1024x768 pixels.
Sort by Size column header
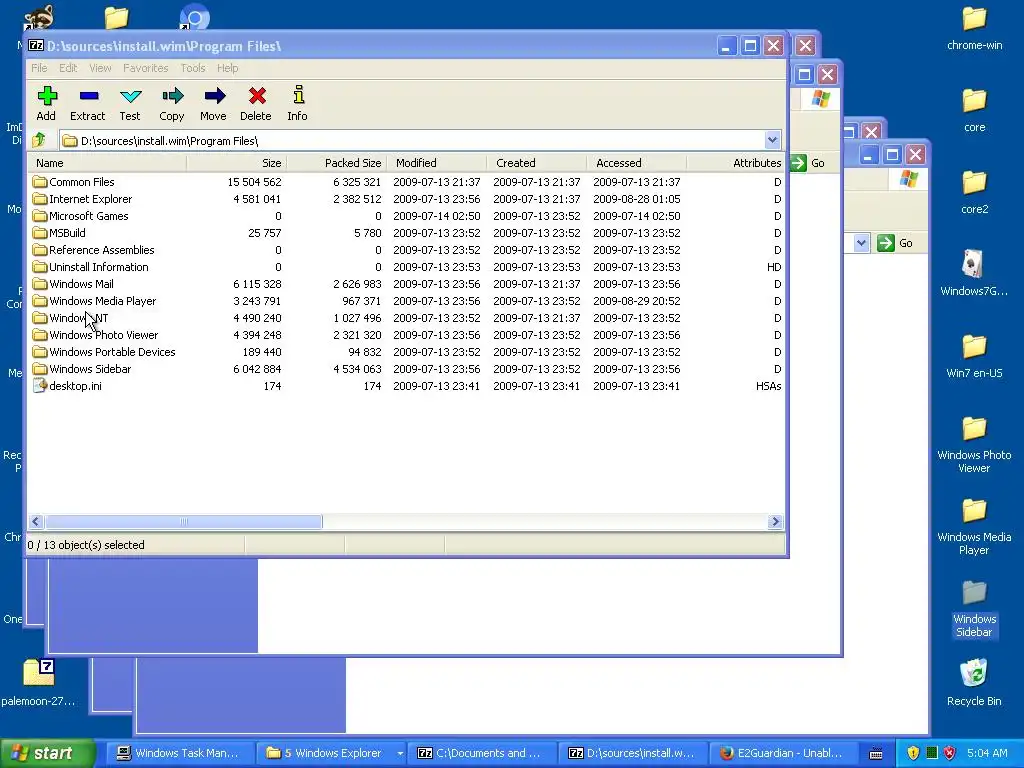[236, 163]
